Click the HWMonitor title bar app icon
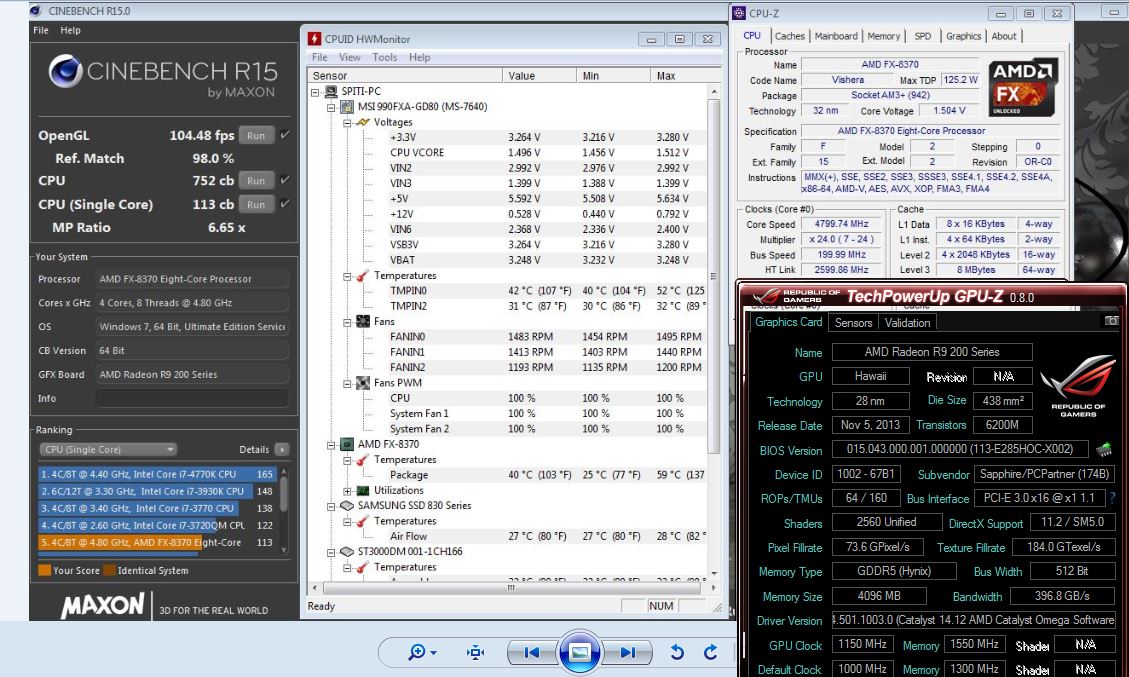This screenshot has height=677, width=1129. (315, 39)
